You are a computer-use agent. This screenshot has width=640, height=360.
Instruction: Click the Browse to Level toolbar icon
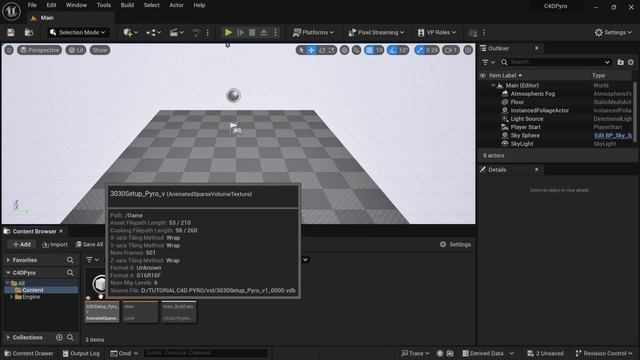29,32
